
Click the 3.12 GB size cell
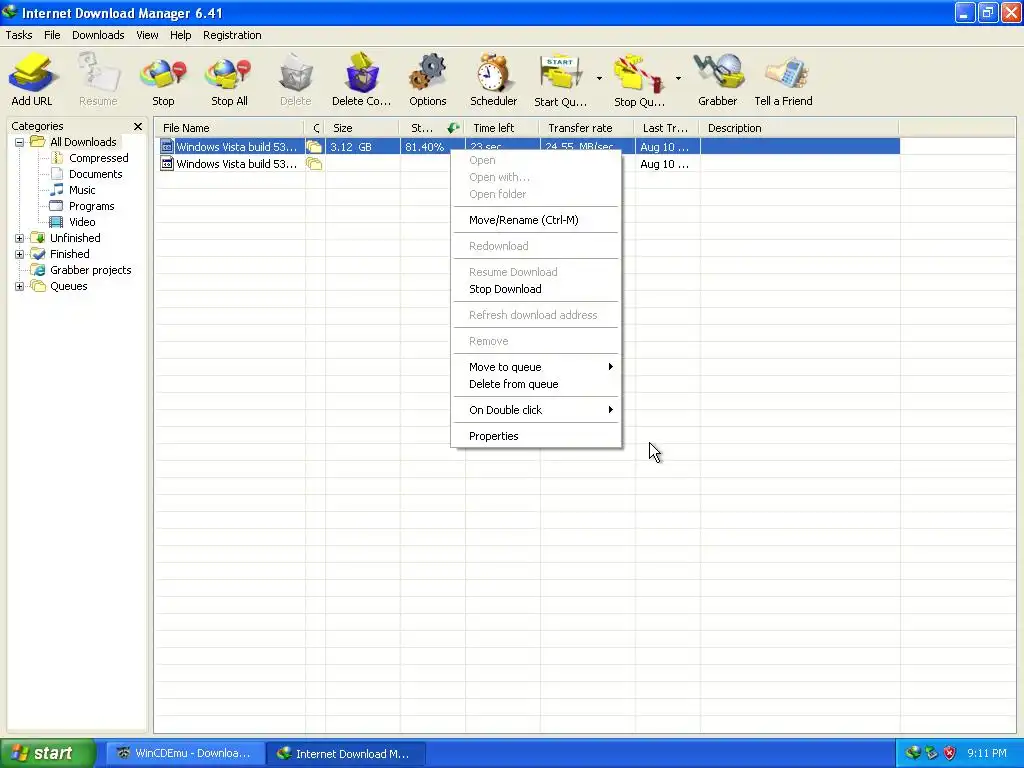pos(362,147)
